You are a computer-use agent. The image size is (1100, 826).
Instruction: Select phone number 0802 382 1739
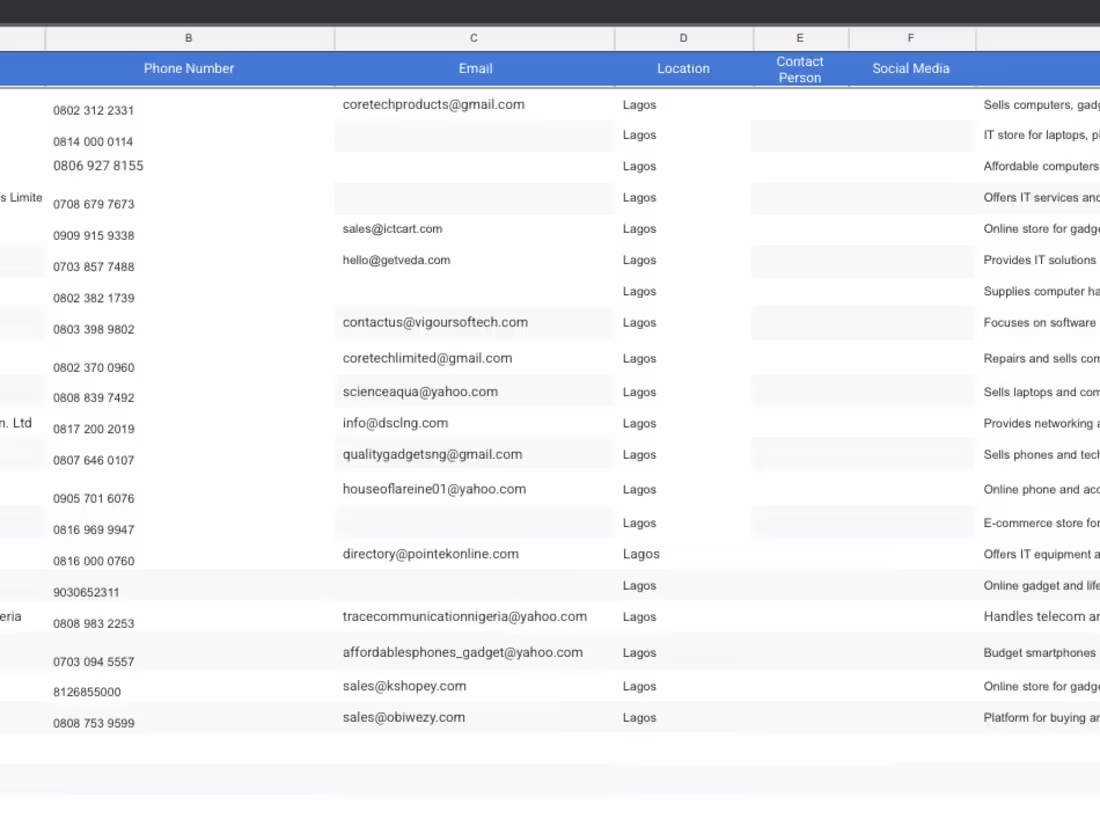click(93, 298)
